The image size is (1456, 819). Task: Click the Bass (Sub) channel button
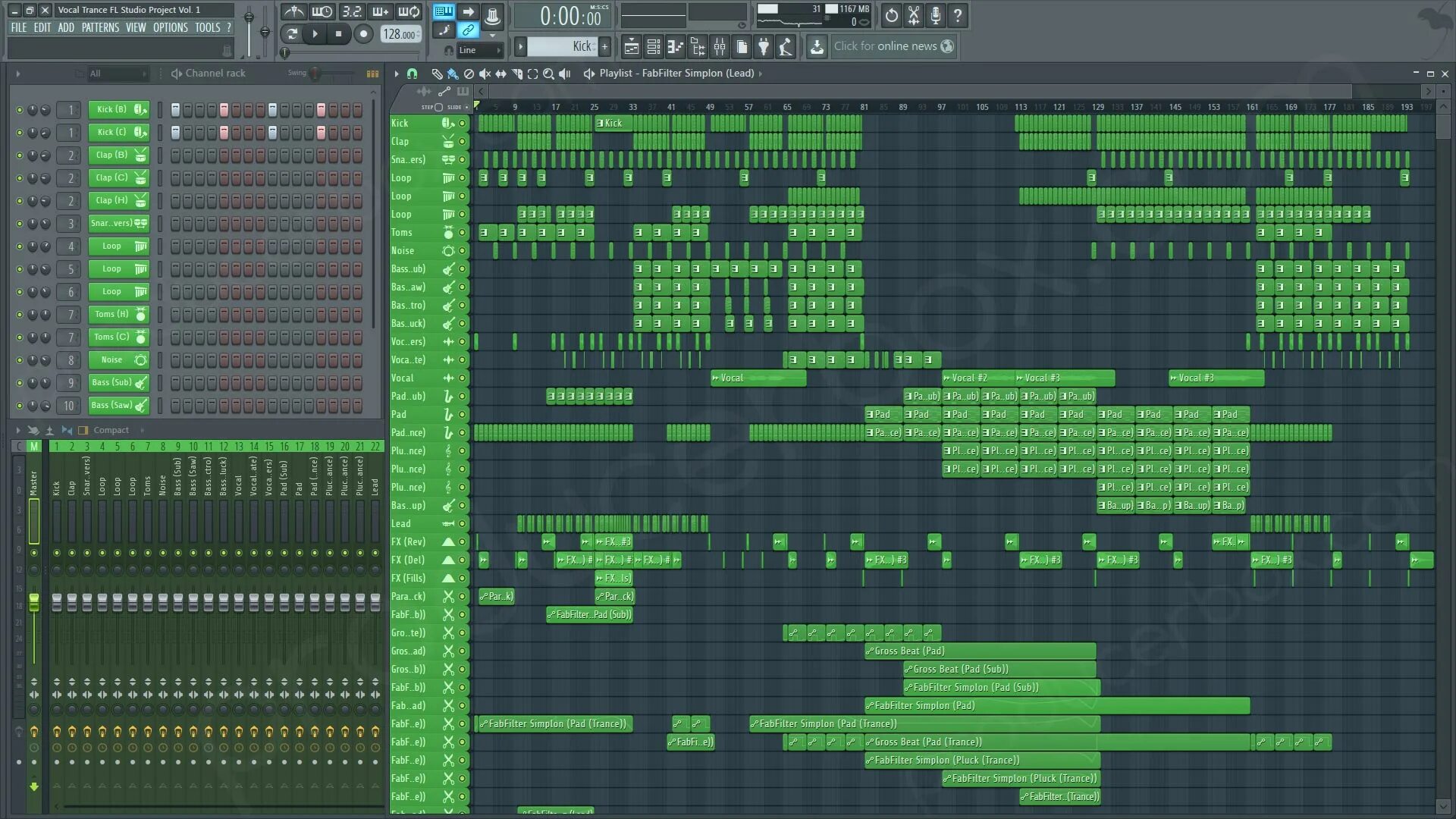point(111,382)
